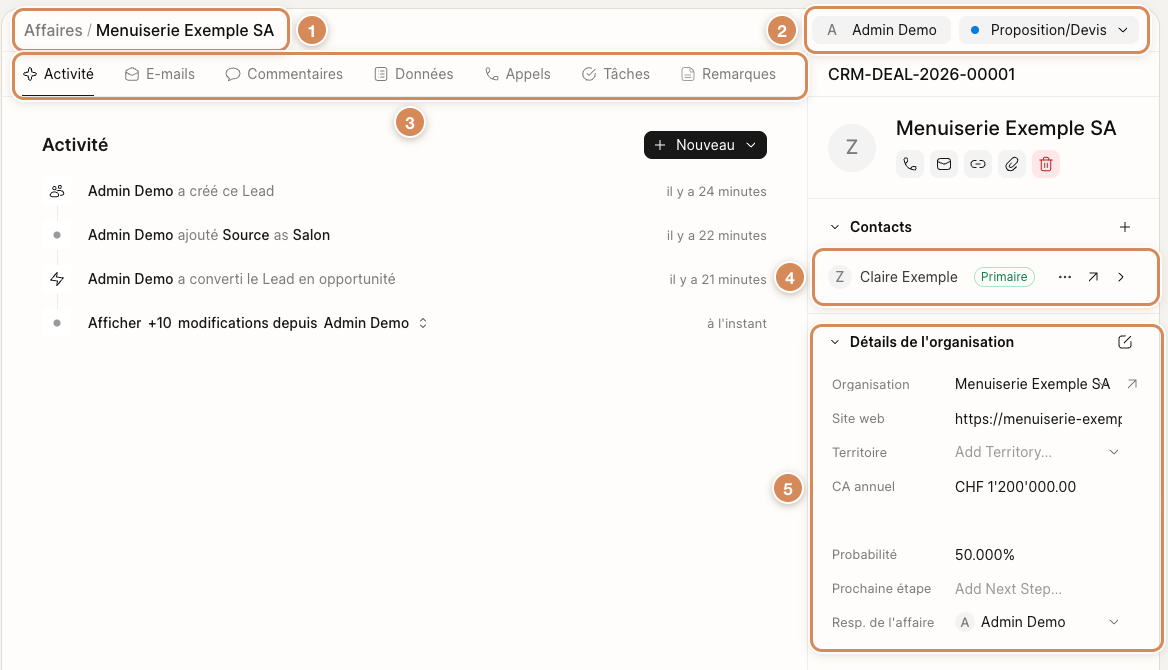Open the Commentaires tab
Screen dimensions: 1168x670
[x=284, y=74]
